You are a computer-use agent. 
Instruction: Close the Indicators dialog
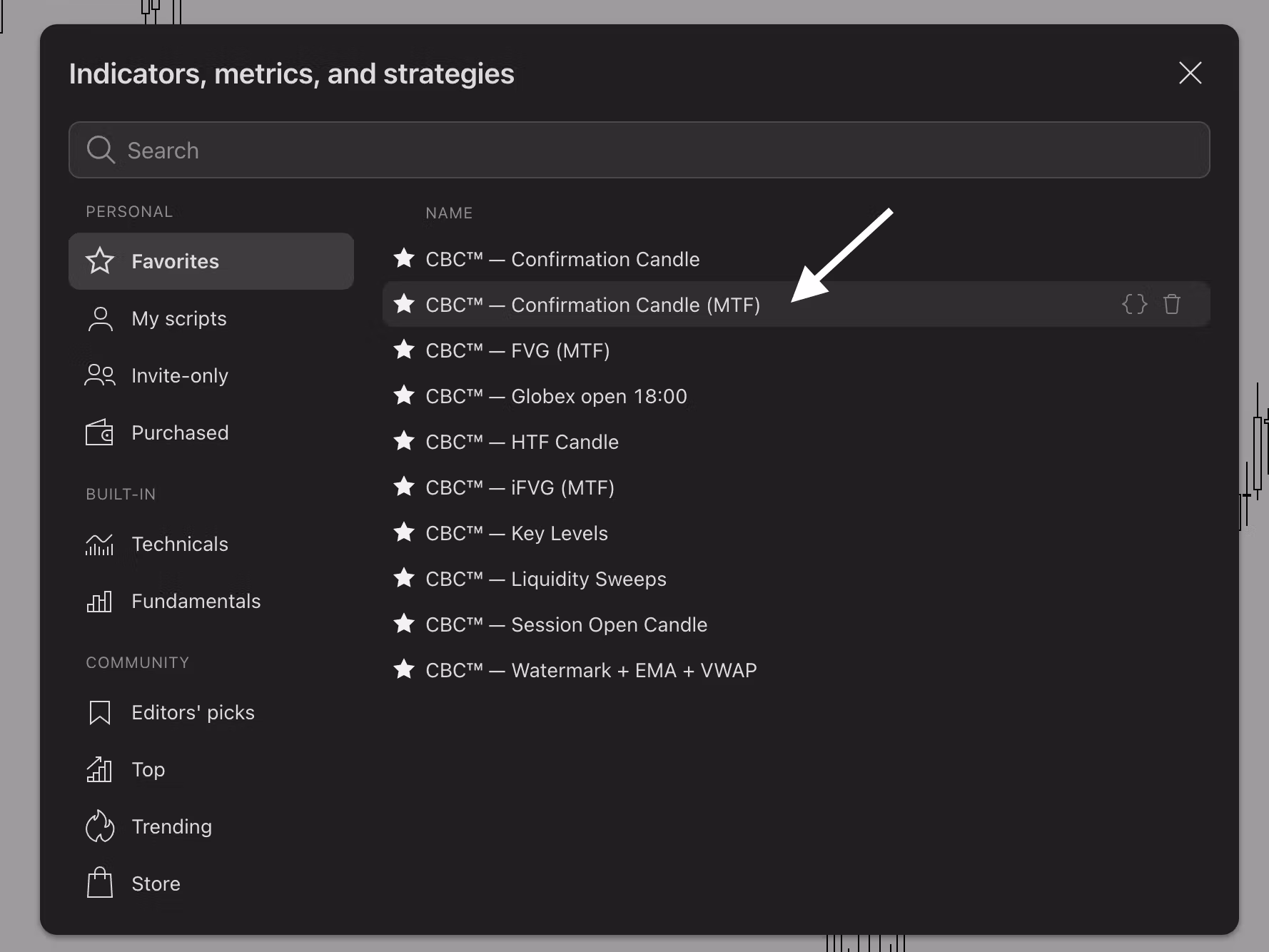tap(1190, 73)
